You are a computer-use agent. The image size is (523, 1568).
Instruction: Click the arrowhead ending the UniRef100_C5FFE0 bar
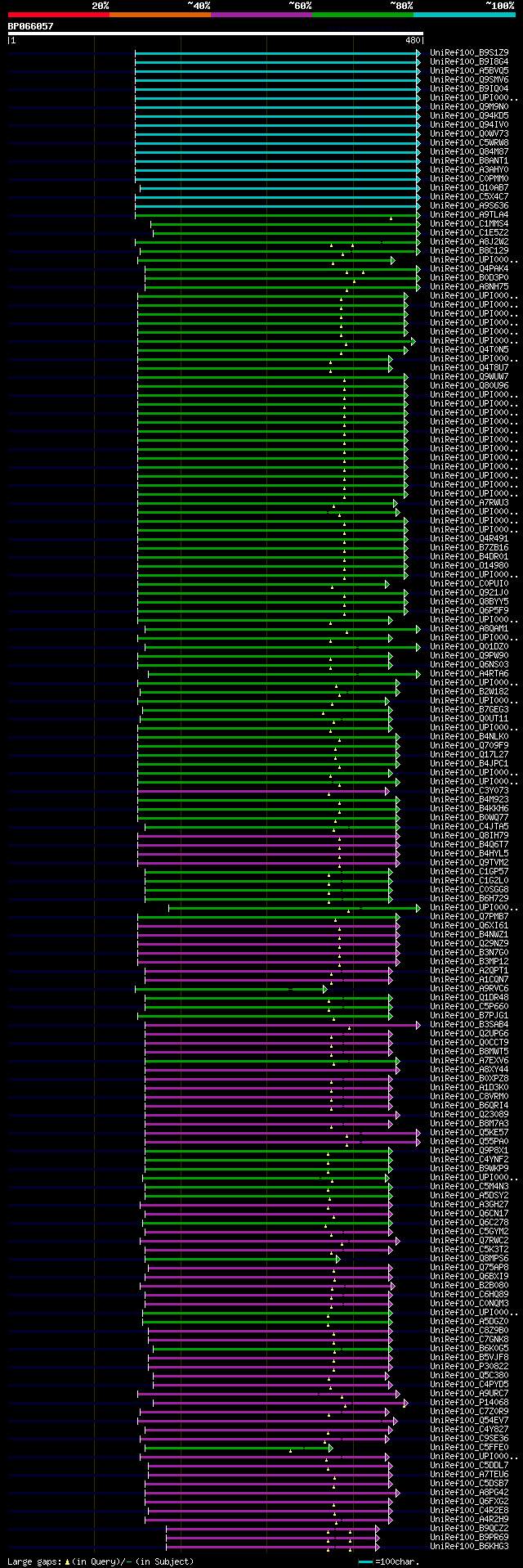pos(331,1447)
